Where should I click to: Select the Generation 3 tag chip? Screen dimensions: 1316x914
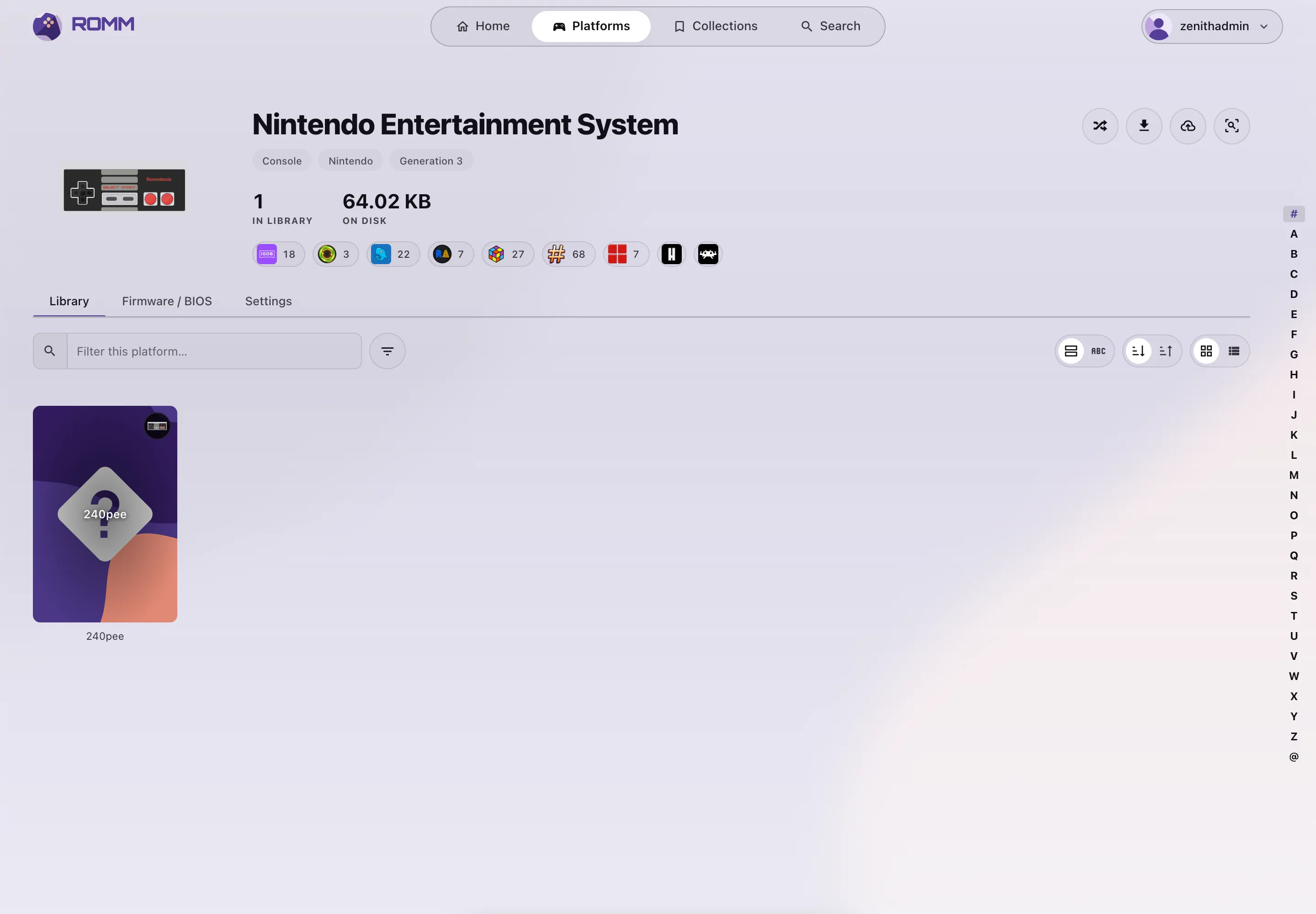click(x=430, y=161)
